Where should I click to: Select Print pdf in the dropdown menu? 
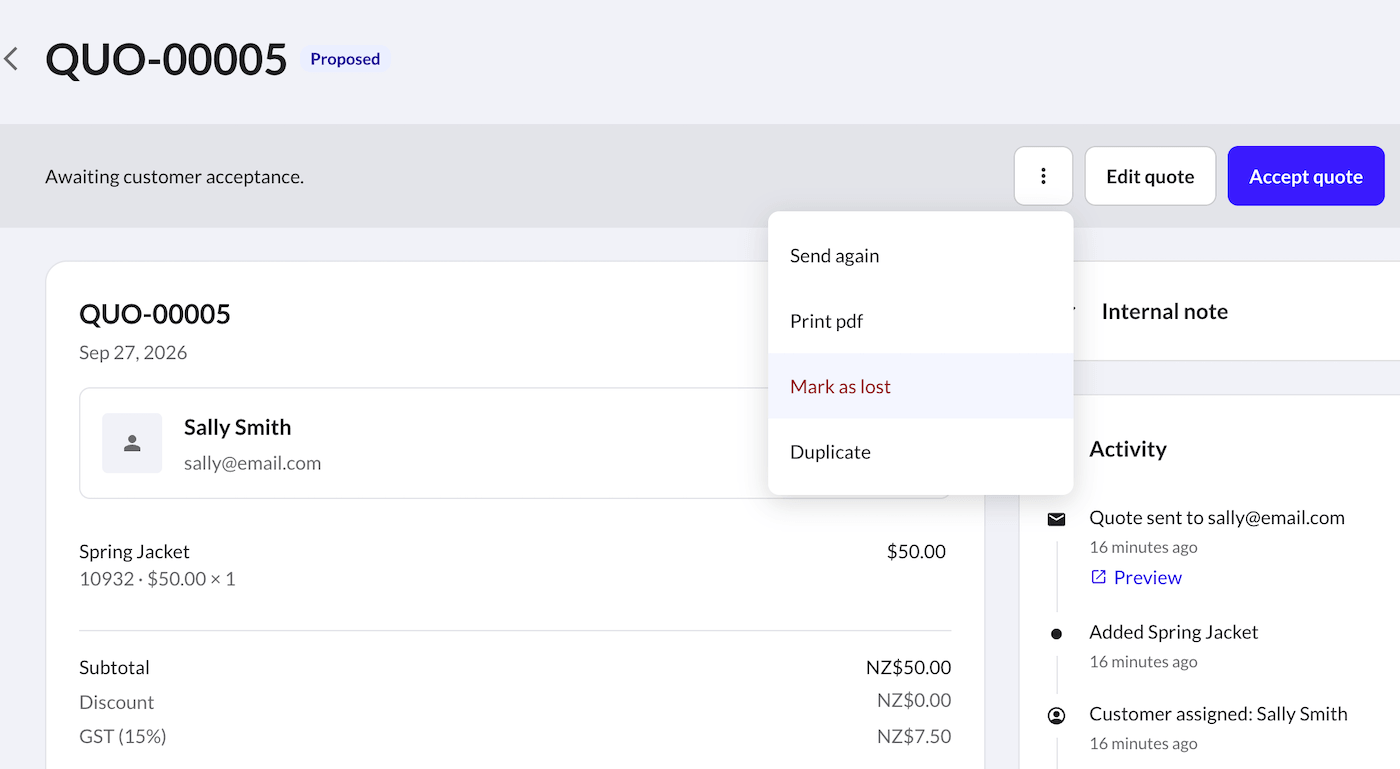click(920, 321)
